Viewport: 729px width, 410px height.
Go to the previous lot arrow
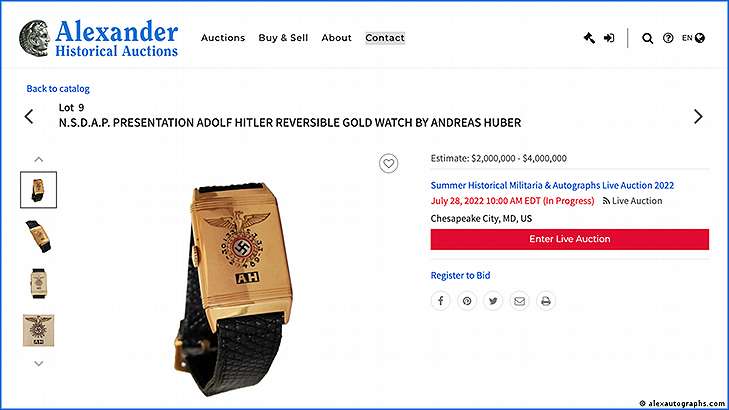tap(29, 116)
